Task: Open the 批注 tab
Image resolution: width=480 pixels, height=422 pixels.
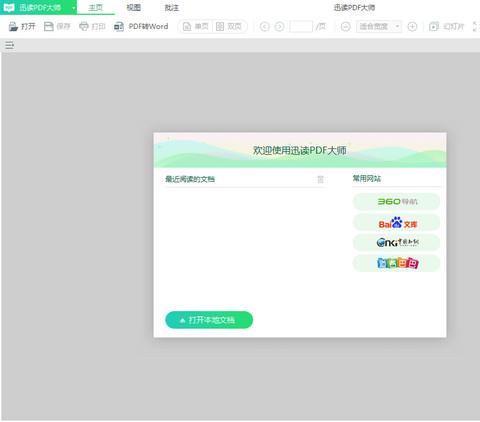Action: pyautogui.click(x=172, y=7)
